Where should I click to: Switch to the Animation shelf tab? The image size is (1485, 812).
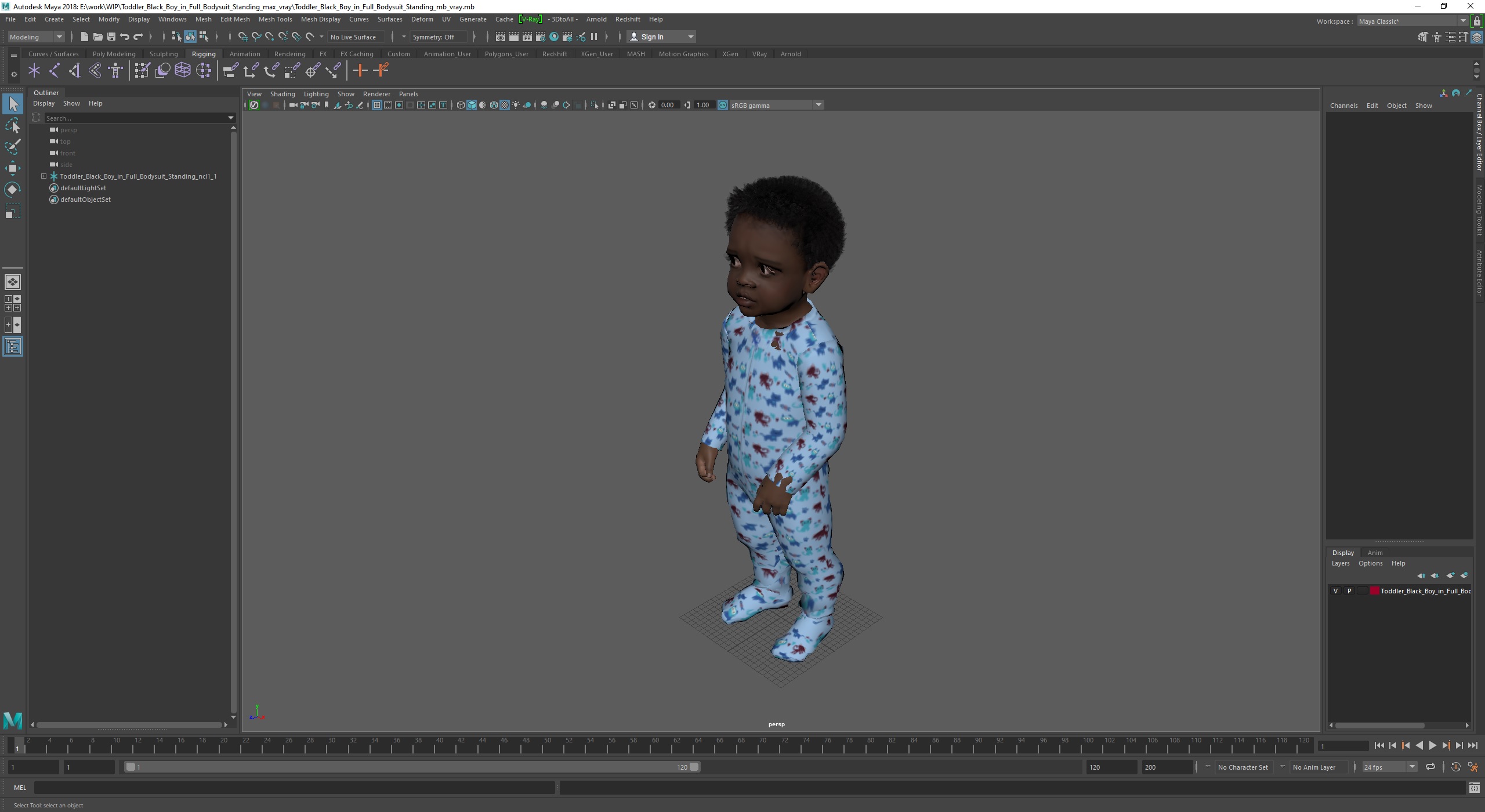[245, 54]
